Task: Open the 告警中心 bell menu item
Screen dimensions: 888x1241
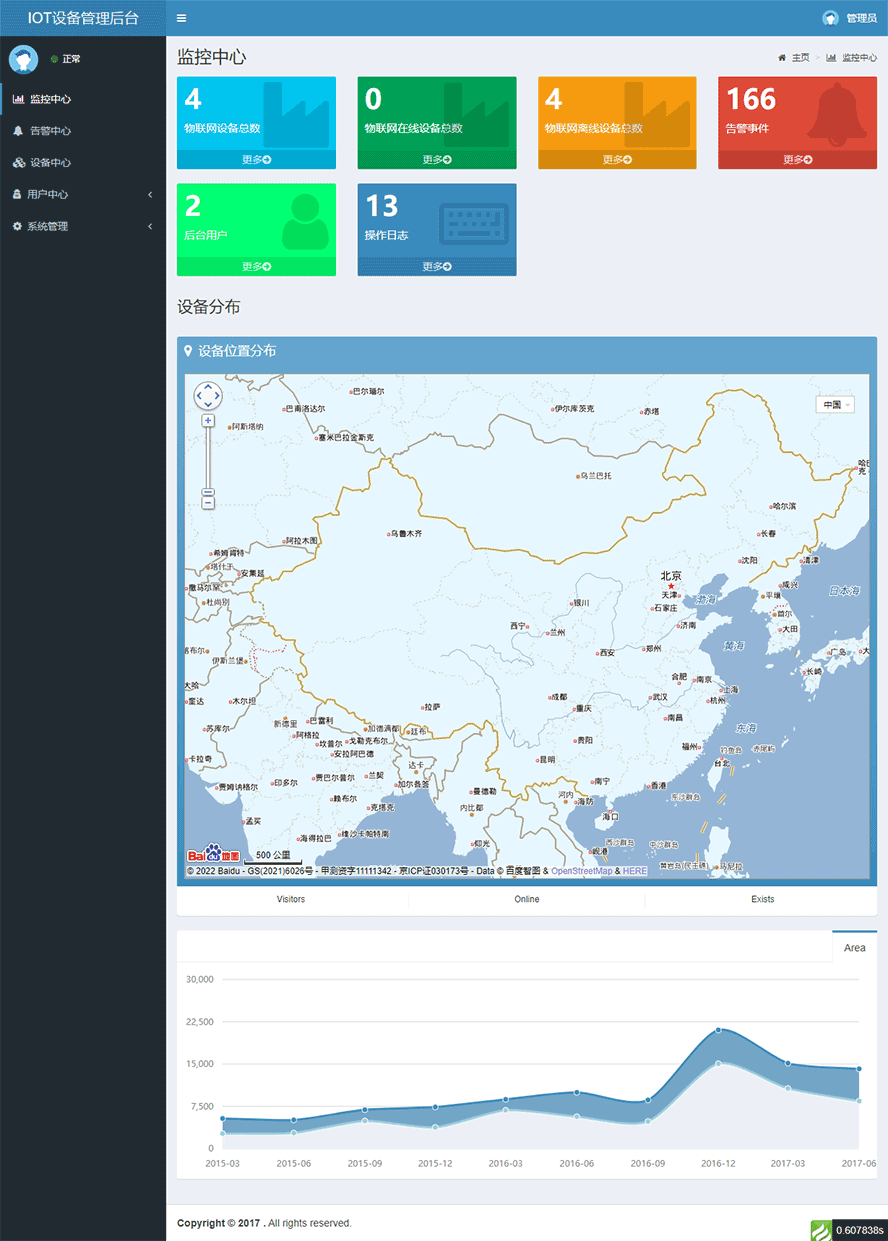Action: (x=50, y=131)
